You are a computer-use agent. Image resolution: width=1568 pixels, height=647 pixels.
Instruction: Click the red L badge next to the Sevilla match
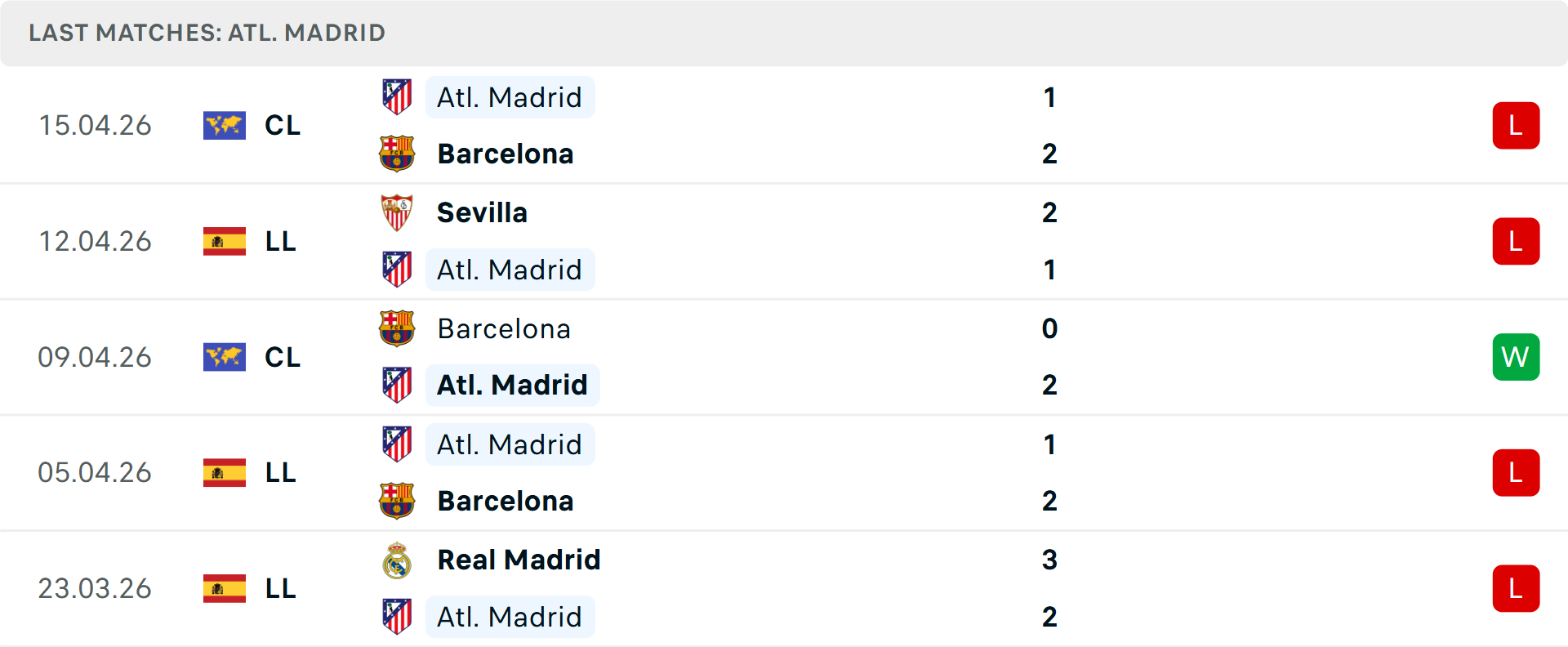(x=1517, y=241)
